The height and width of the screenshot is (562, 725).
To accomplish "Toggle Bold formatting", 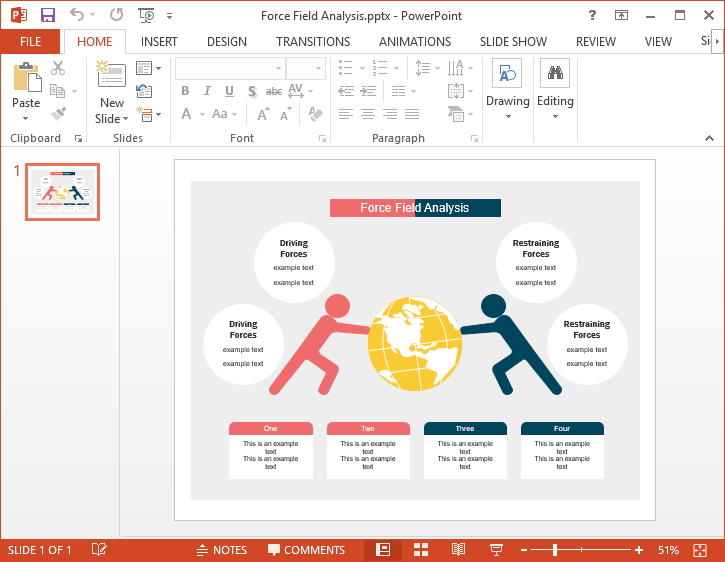I will 185,91.
